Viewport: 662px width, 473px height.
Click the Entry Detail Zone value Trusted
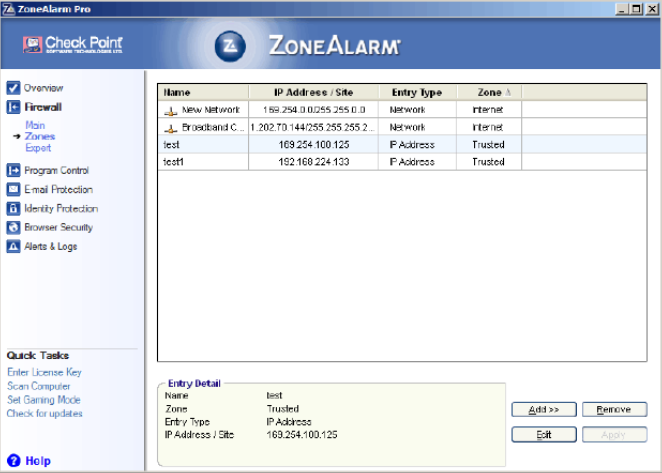tap(282, 409)
